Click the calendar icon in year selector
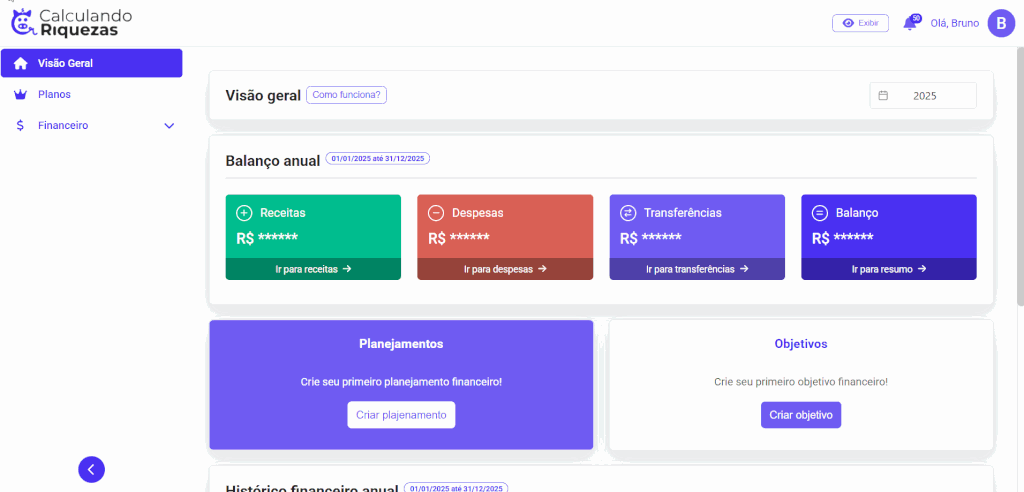1024x492 pixels. coord(883,96)
